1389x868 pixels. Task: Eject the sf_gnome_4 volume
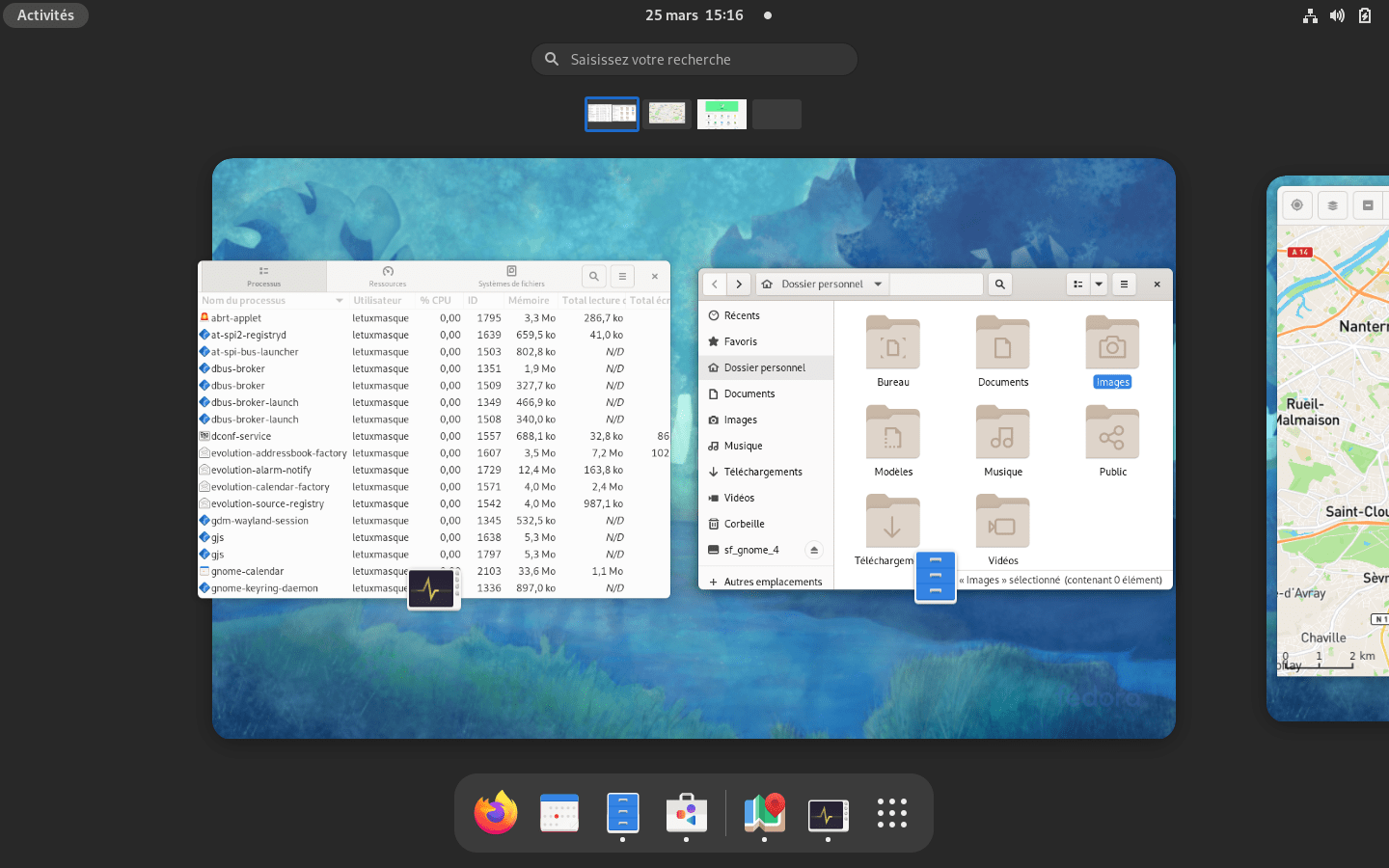click(x=814, y=550)
